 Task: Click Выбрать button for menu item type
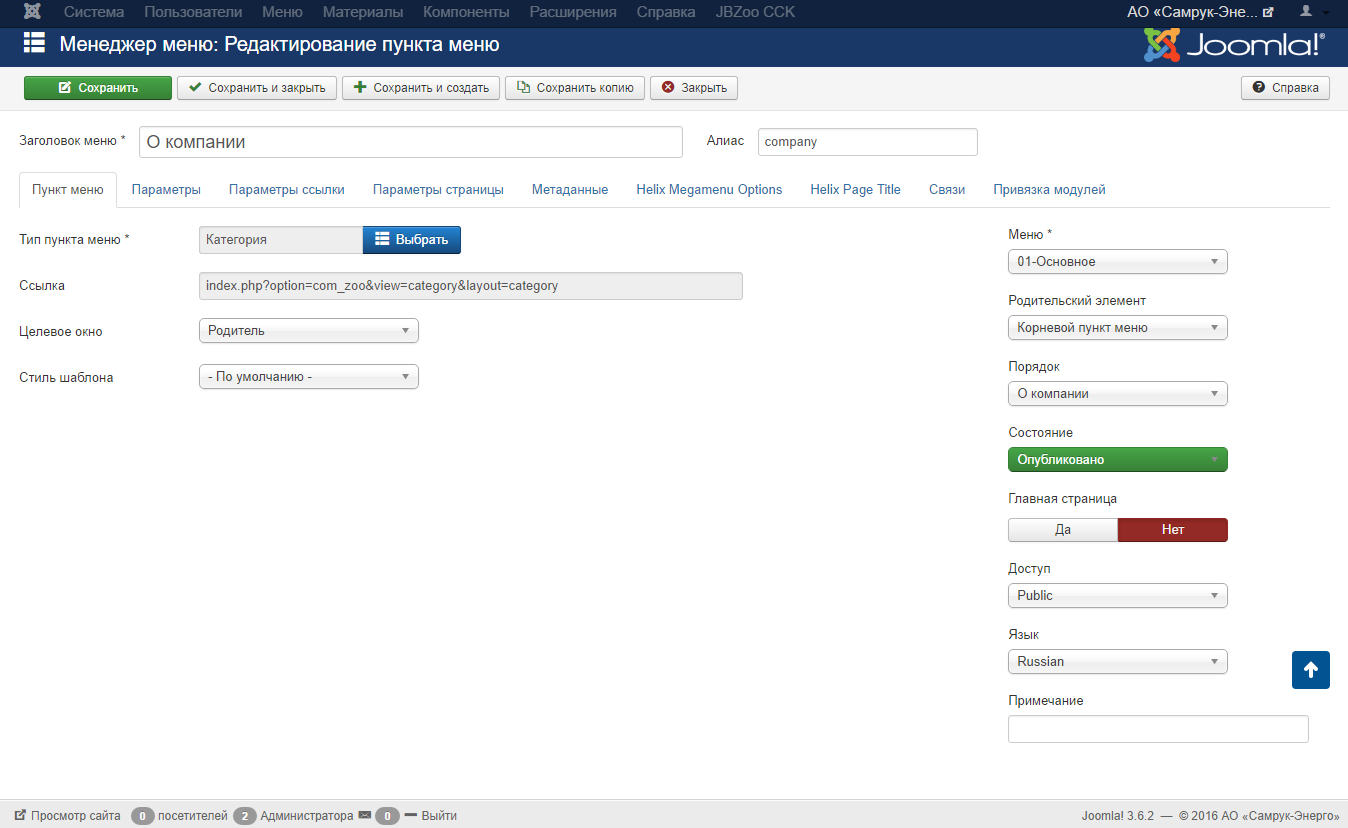pyautogui.click(x=411, y=240)
